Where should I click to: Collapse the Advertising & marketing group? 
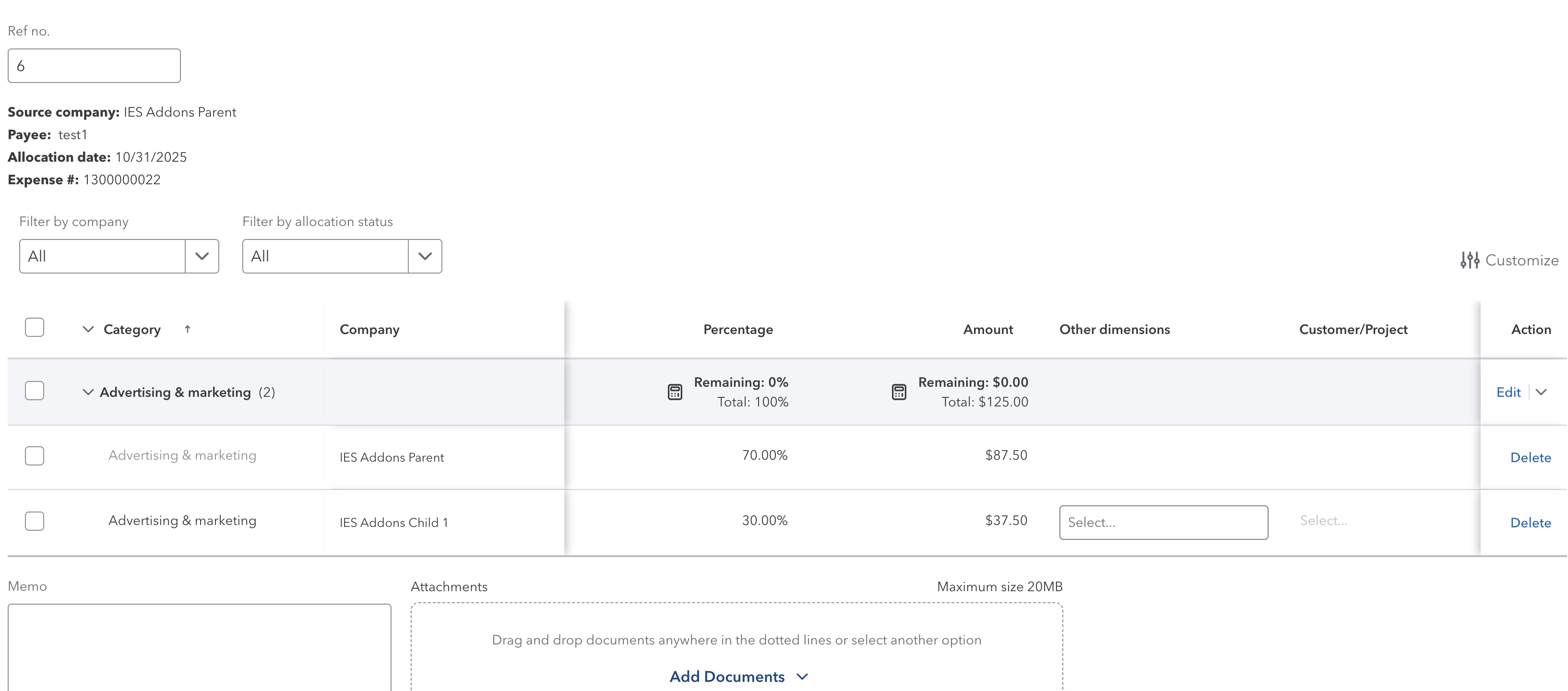point(88,392)
